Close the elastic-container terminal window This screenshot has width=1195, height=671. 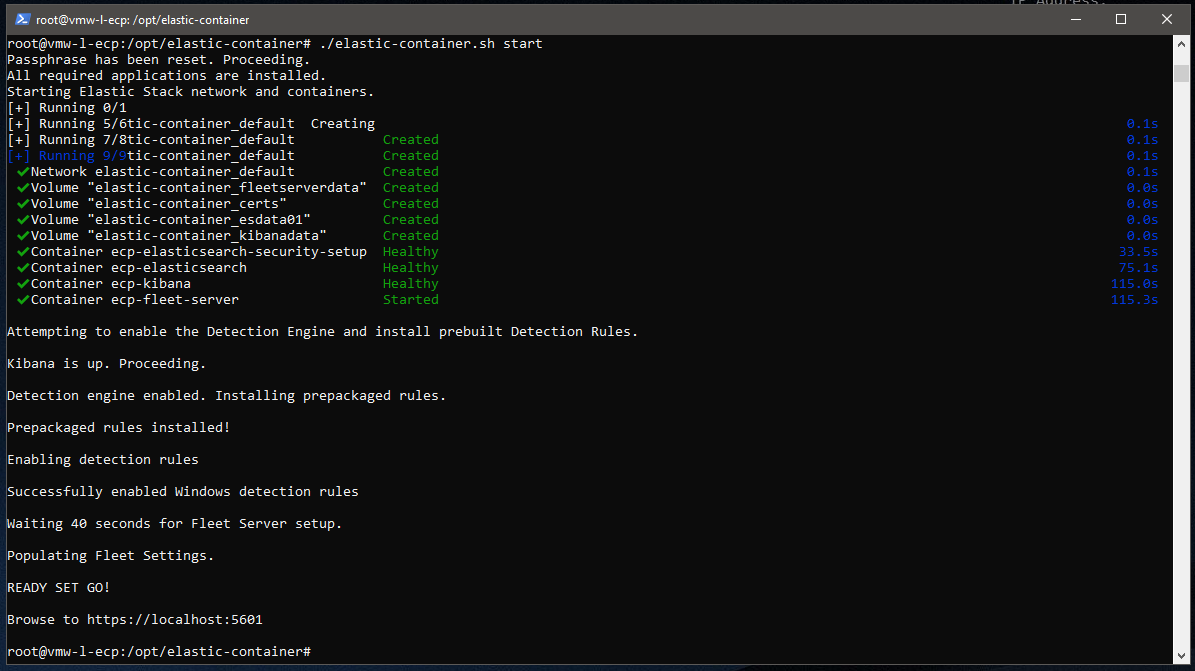click(x=1166, y=19)
